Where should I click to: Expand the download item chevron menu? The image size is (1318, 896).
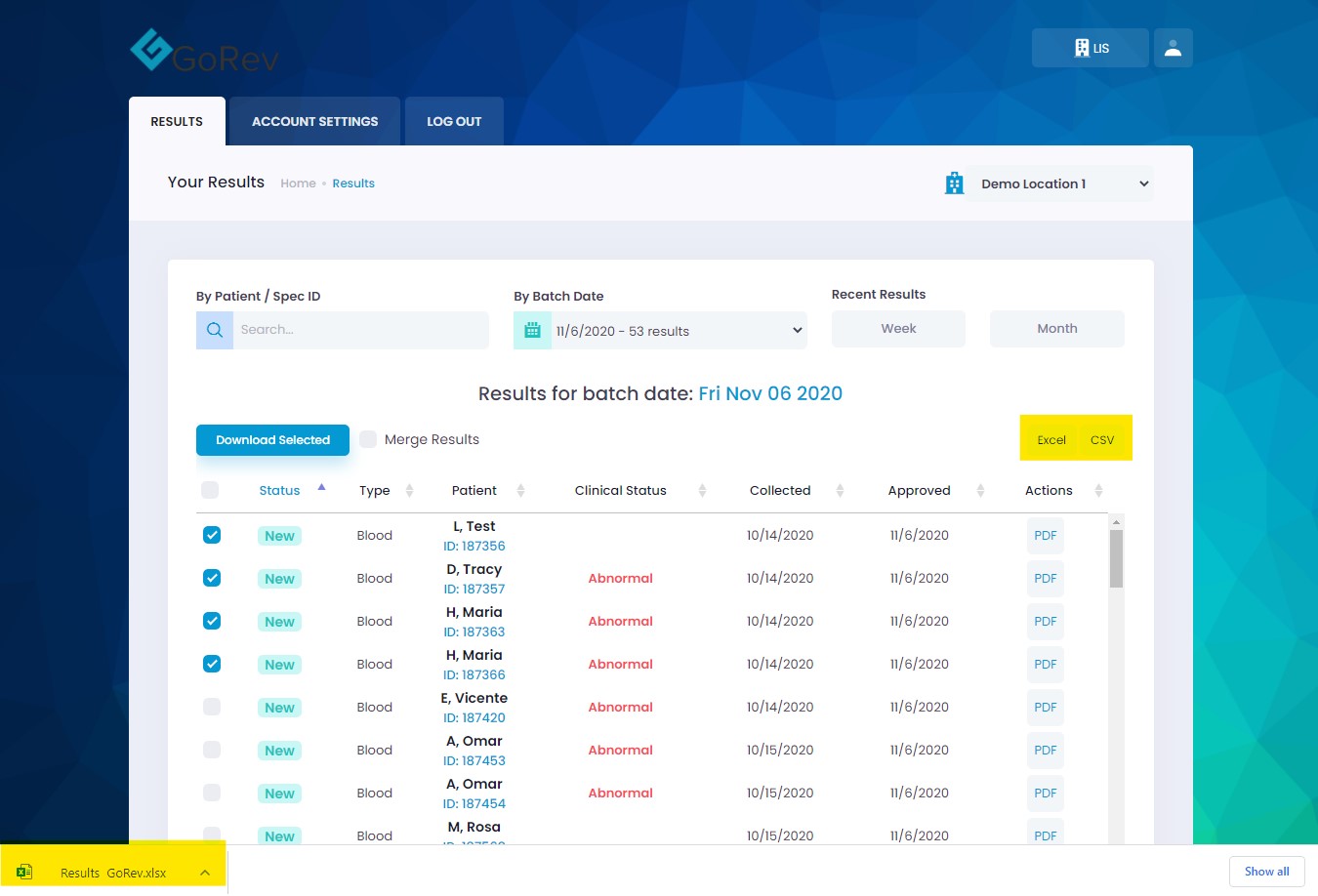[205, 873]
